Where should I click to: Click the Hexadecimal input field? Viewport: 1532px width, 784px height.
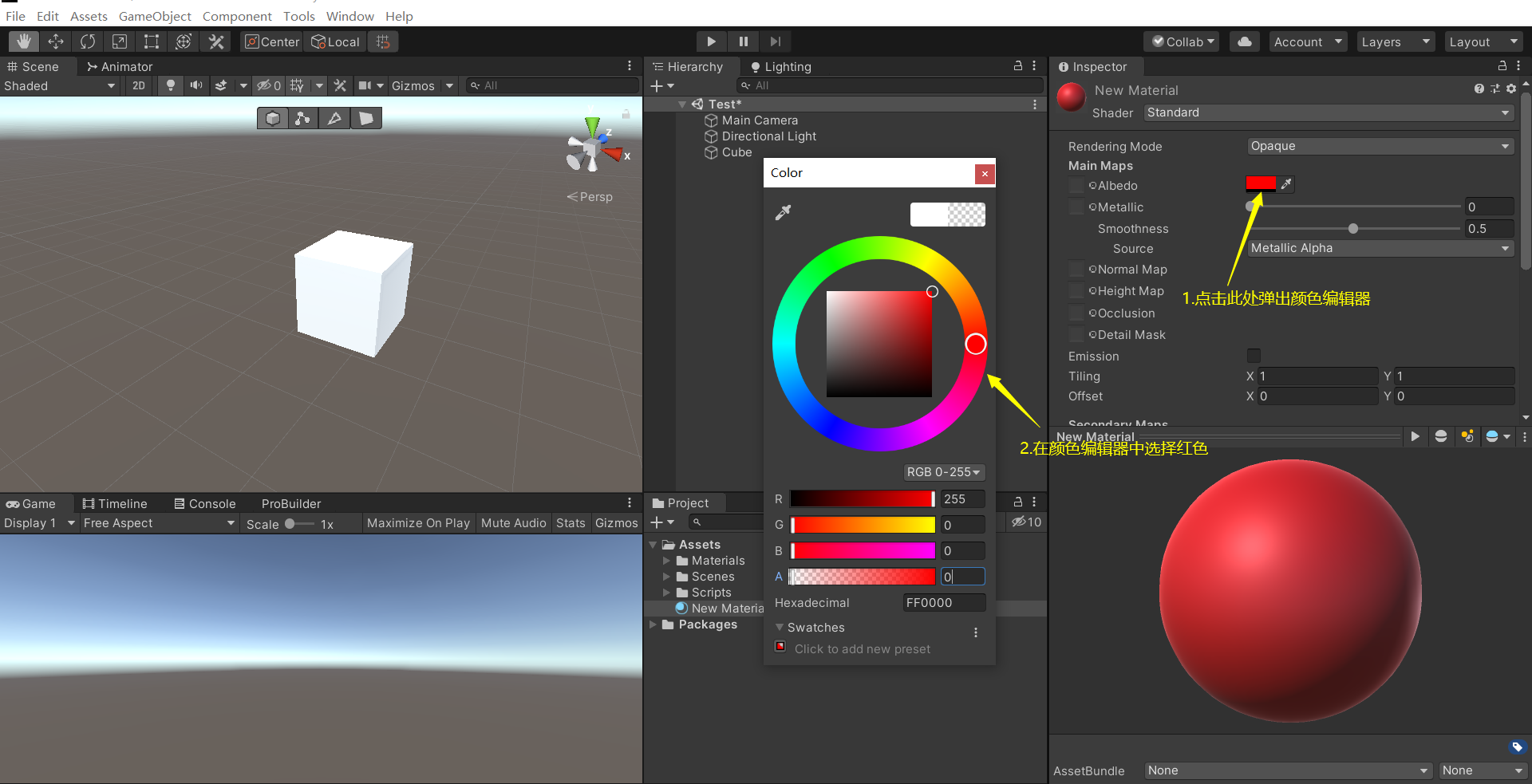tap(944, 603)
